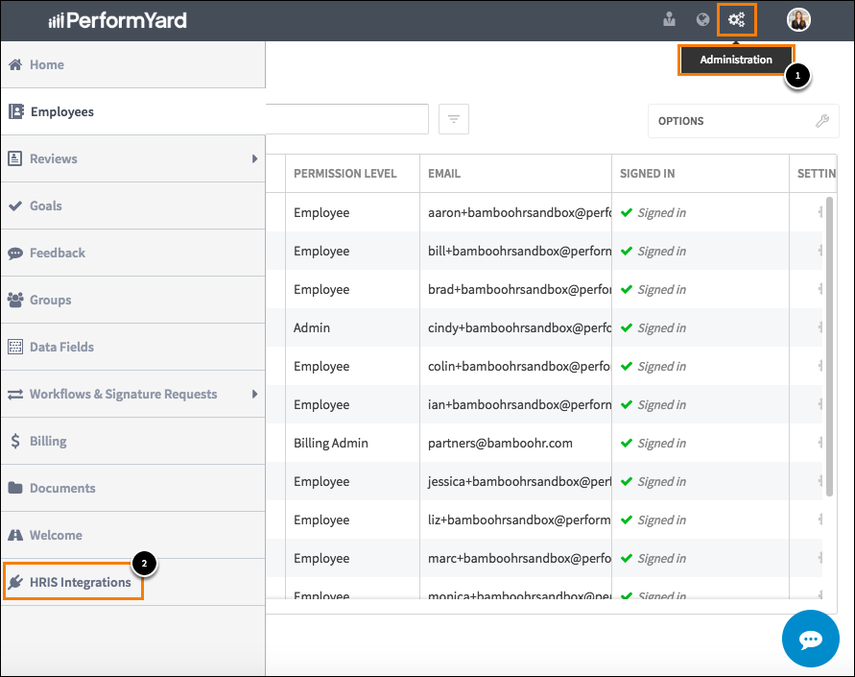Click the bill+bamboohrsandbox email cell
The width and height of the screenshot is (855, 677).
pyautogui.click(x=516, y=251)
